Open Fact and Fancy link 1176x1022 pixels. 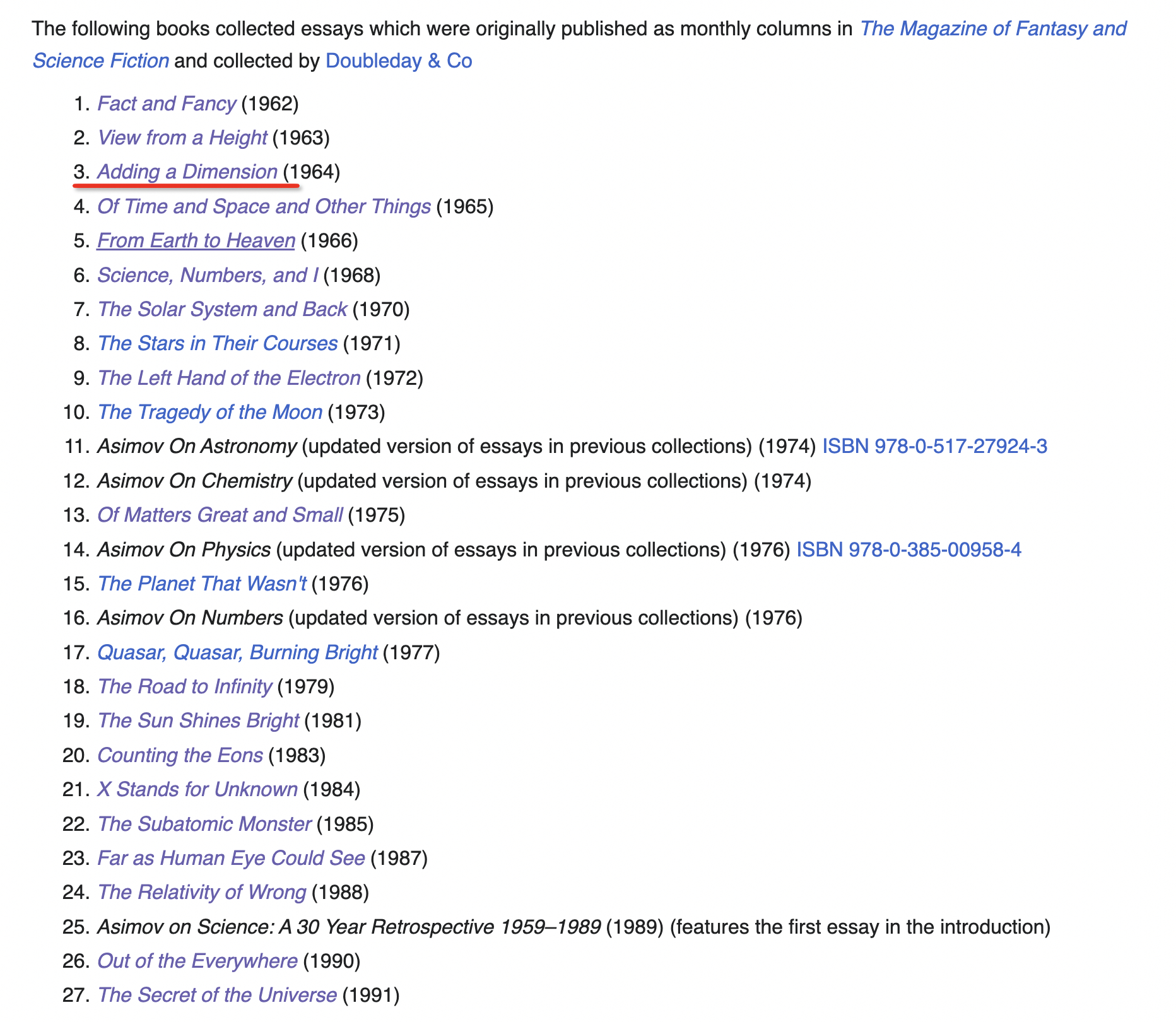coord(167,103)
